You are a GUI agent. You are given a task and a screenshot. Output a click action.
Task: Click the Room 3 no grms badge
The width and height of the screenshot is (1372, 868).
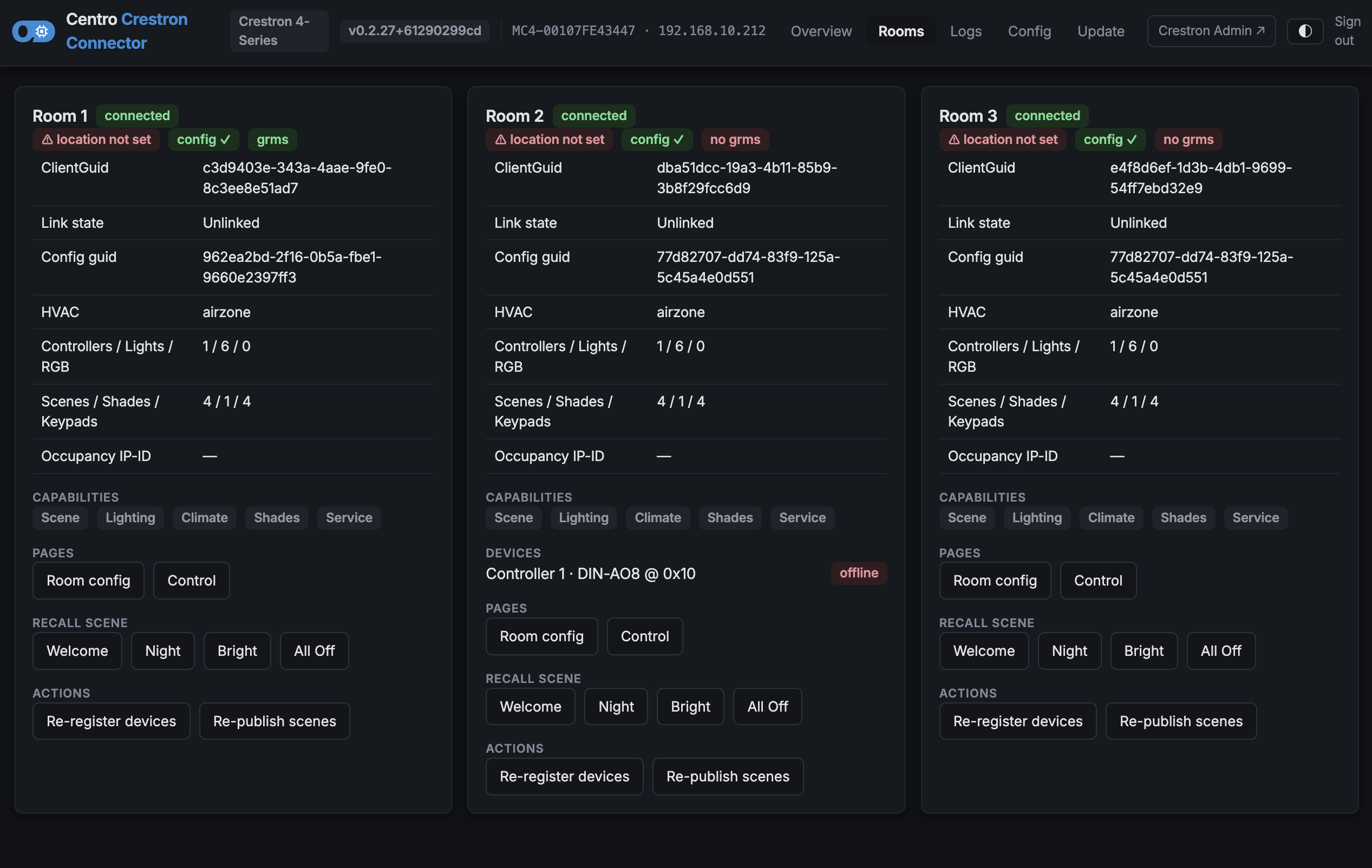point(1188,140)
